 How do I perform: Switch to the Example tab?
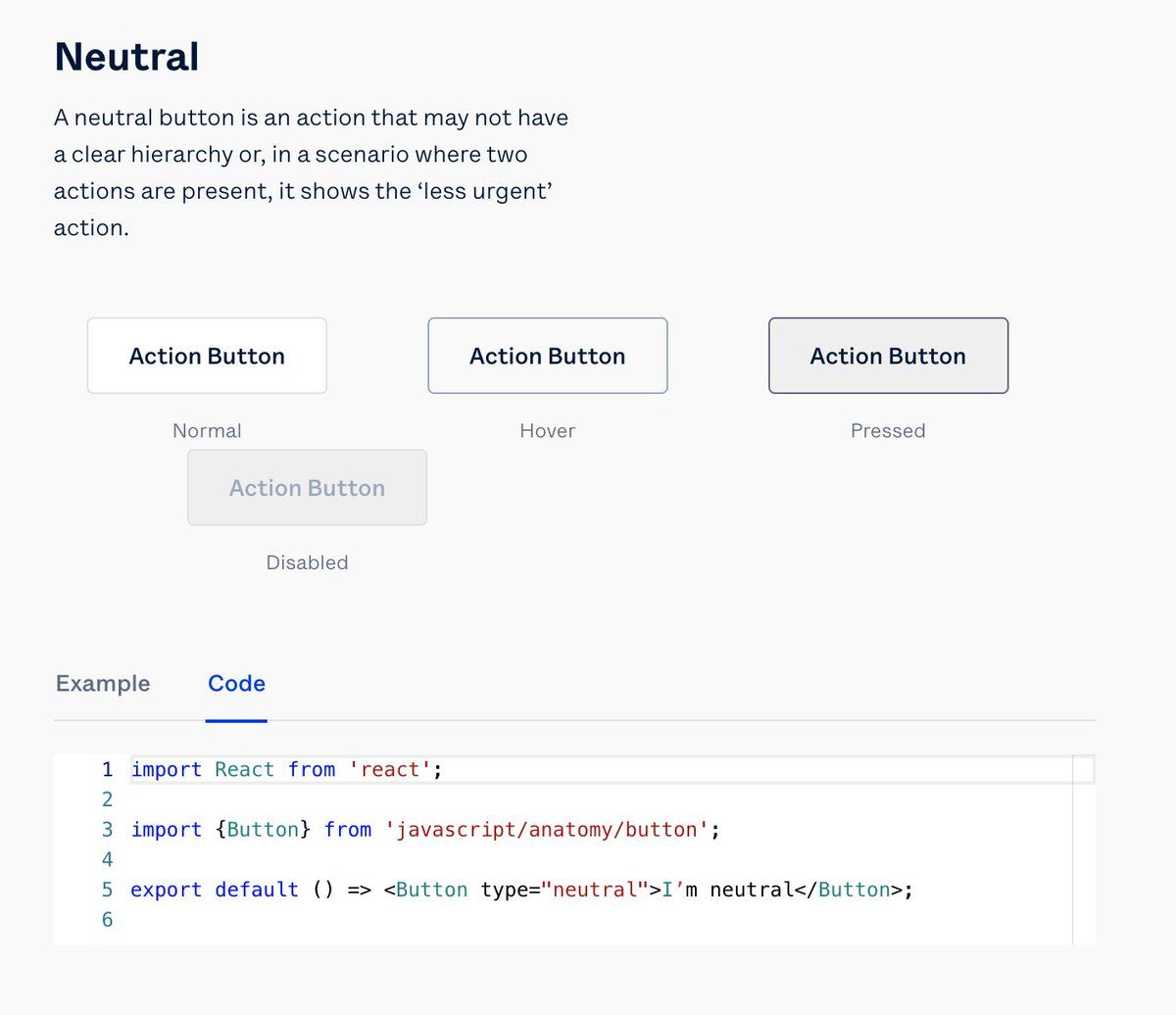click(x=103, y=684)
